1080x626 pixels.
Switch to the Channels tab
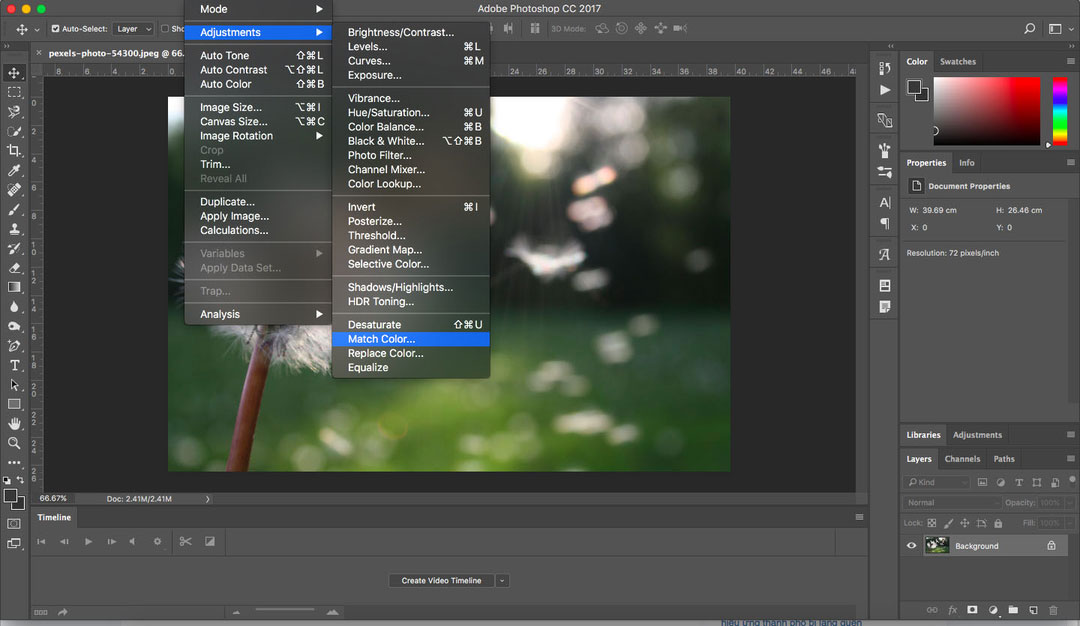coord(962,458)
